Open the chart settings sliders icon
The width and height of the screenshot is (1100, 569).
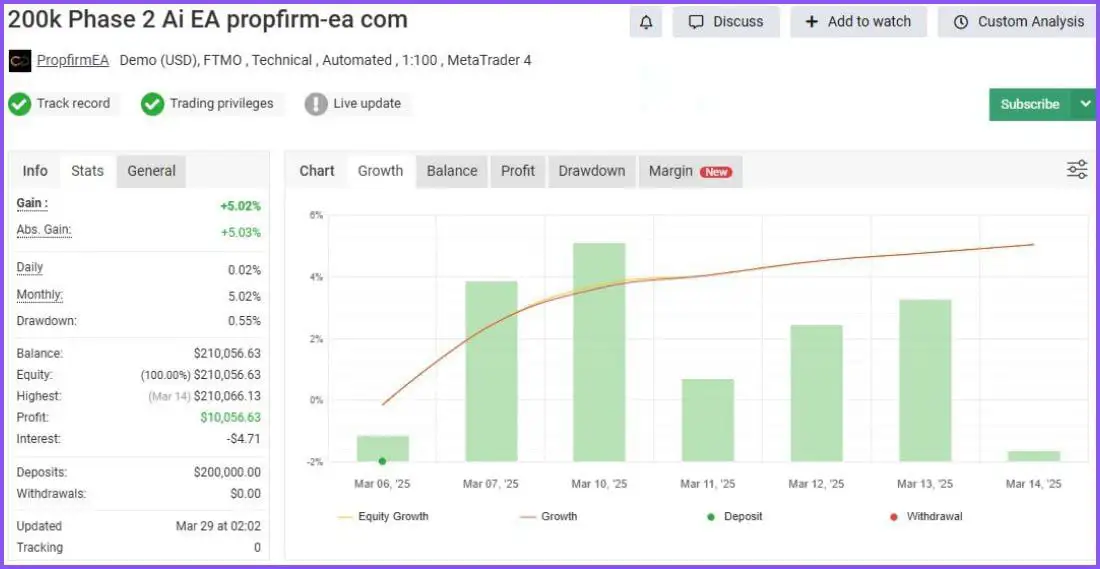click(x=1076, y=170)
